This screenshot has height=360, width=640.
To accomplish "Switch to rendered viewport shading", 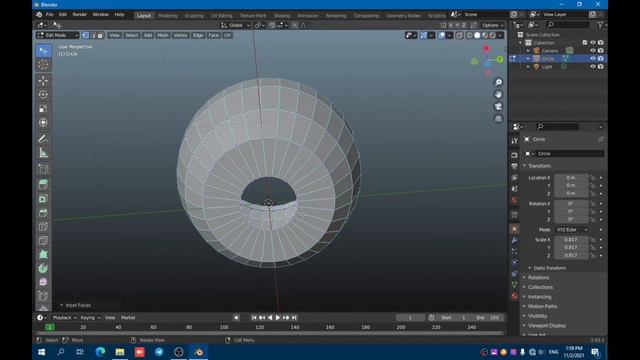I will (492, 36).
